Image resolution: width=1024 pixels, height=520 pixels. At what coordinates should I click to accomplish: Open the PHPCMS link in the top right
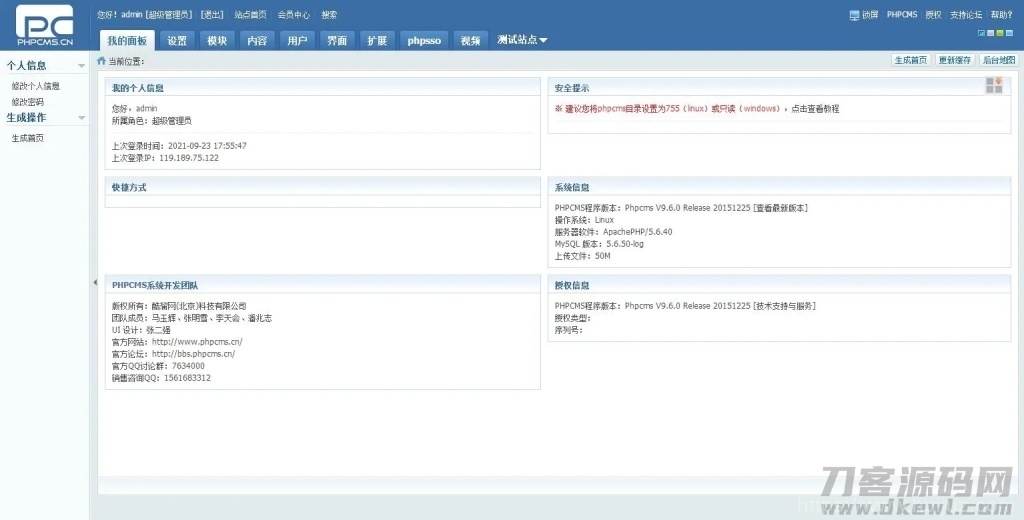pos(902,14)
